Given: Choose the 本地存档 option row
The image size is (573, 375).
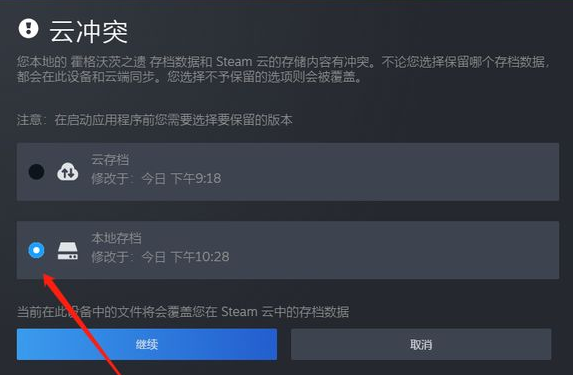Looking at the screenshot, I should [288, 250].
